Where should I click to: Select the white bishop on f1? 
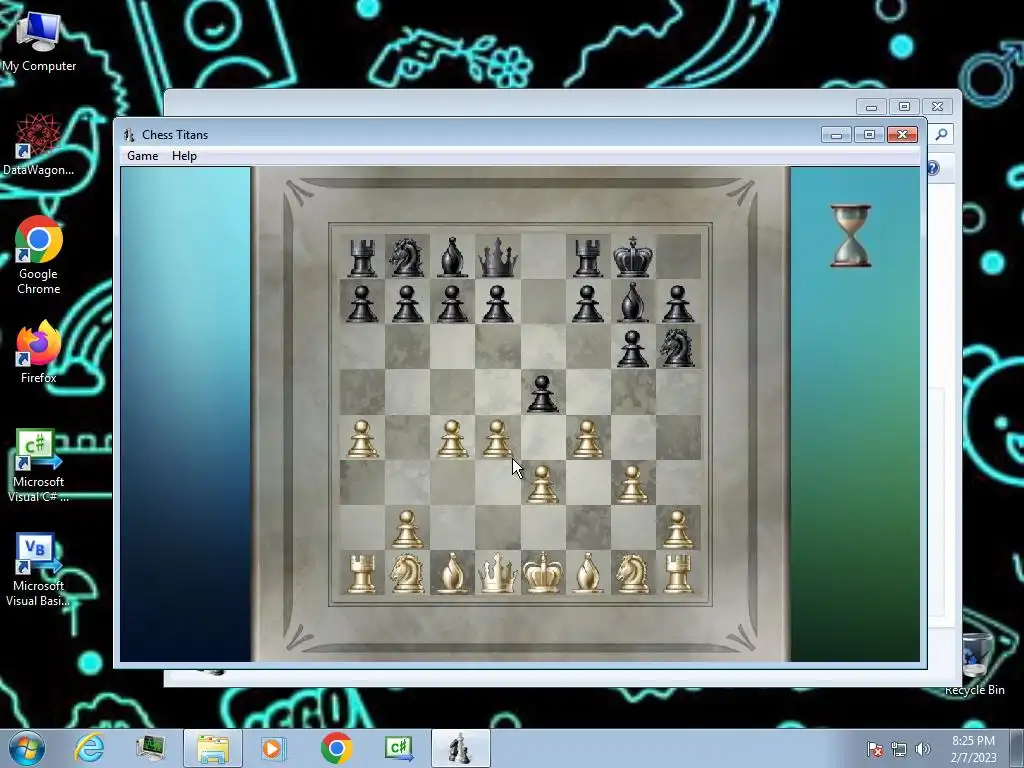tap(587, 573)
